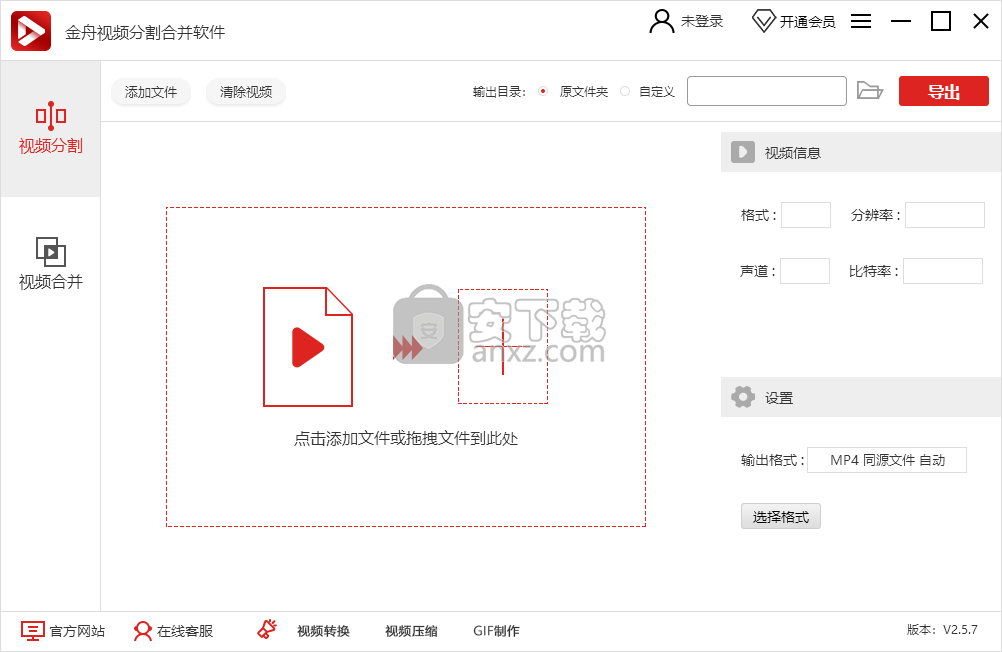The width and height of the screenshot is (1002, 652).
Task: Click 点击添加文件或拖拽文件到此处 drop area text
Action: click(x=406, y=439)
